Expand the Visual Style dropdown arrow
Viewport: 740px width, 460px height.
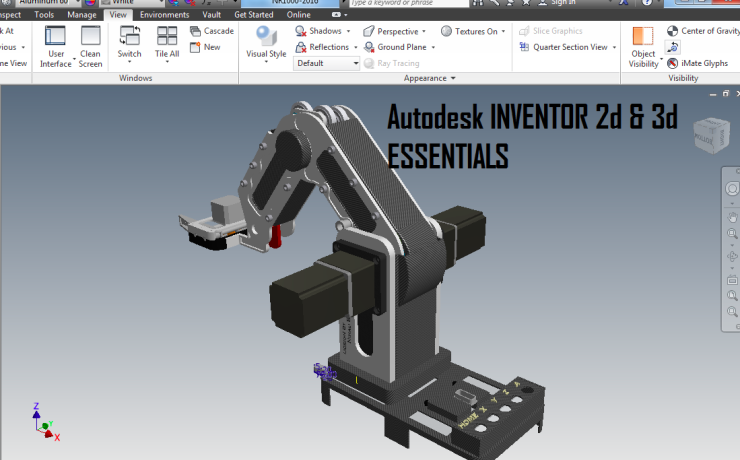pos(266,62)
